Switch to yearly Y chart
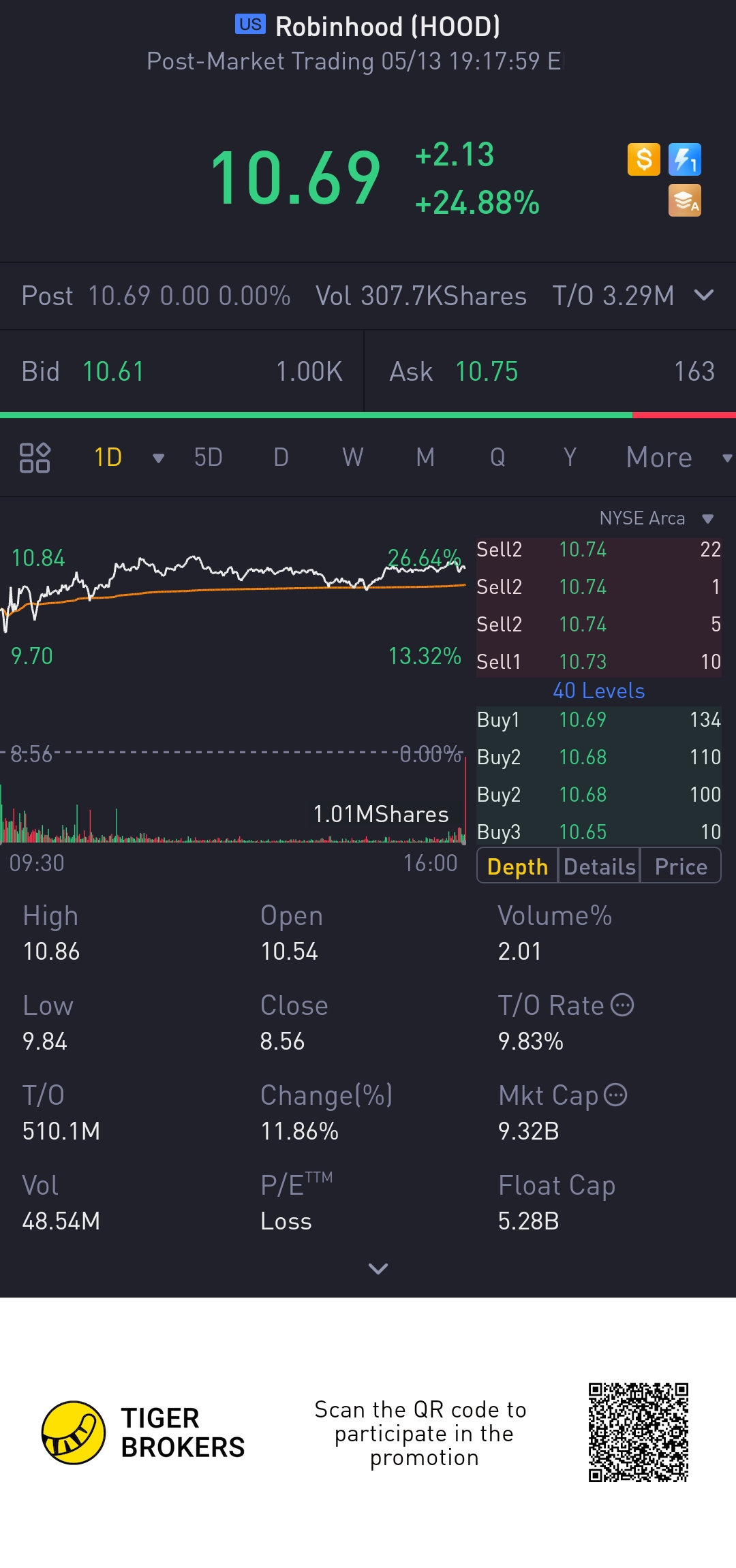This screenshot has height=1568, width=736. coord(570,458)
